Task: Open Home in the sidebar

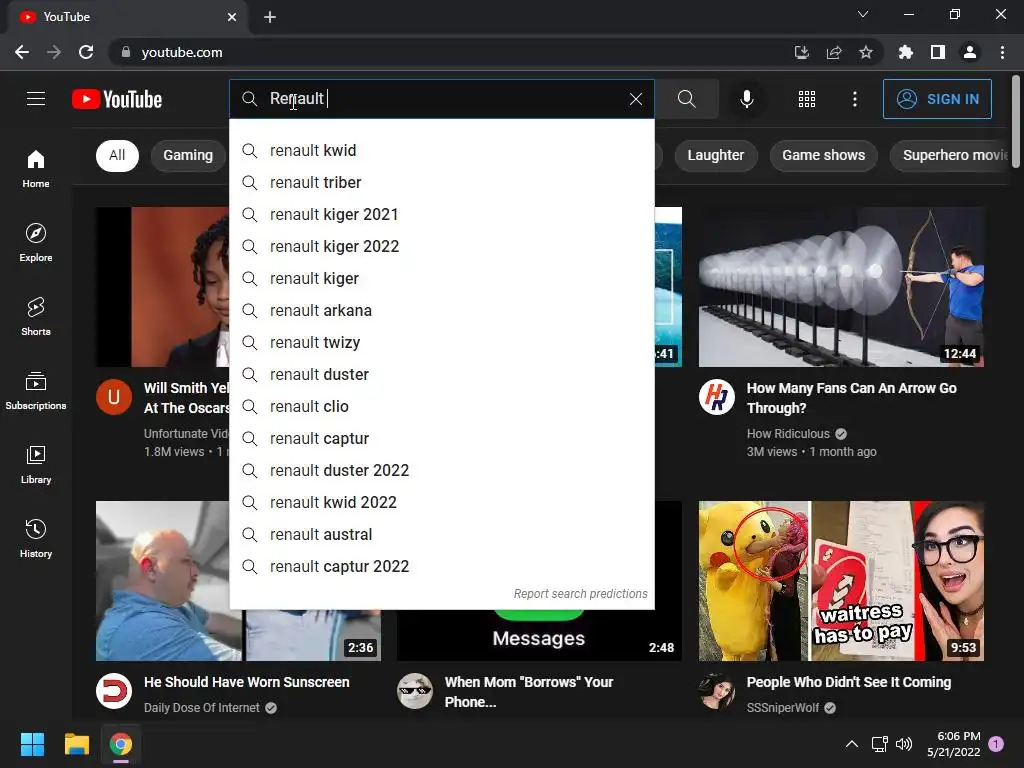Action: (36, 169)
